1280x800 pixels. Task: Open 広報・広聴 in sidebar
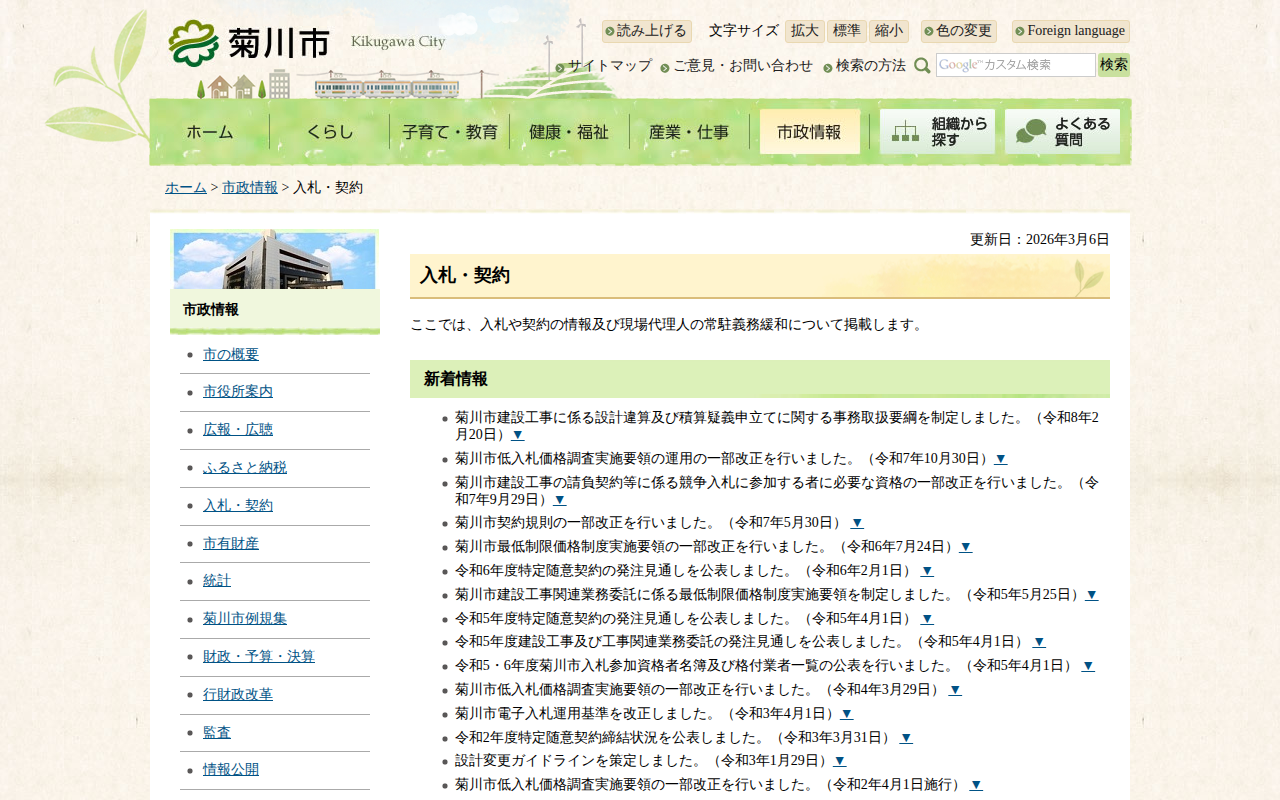click(x=238, y=430)
